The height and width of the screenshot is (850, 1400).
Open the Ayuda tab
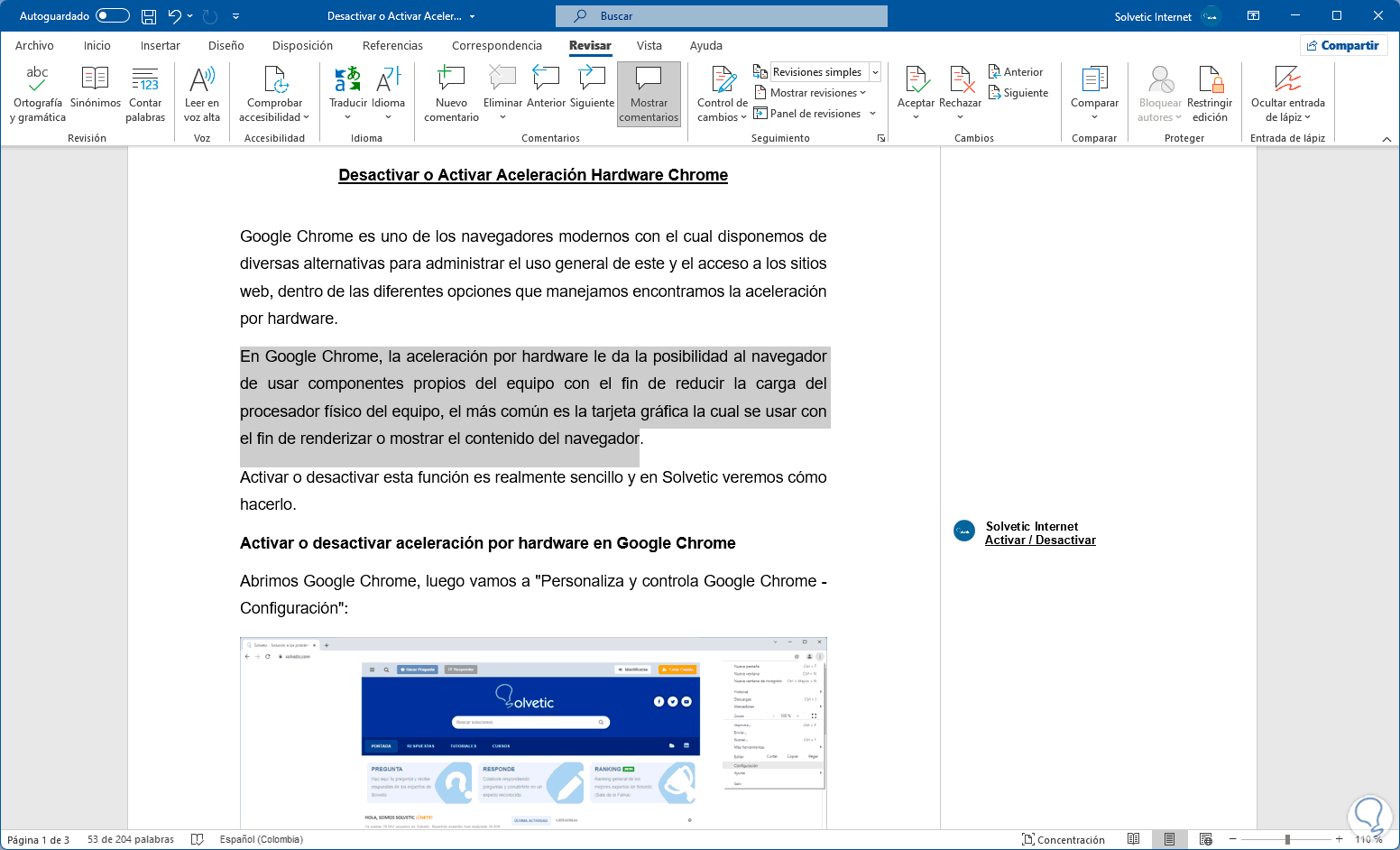coord(706,45)
